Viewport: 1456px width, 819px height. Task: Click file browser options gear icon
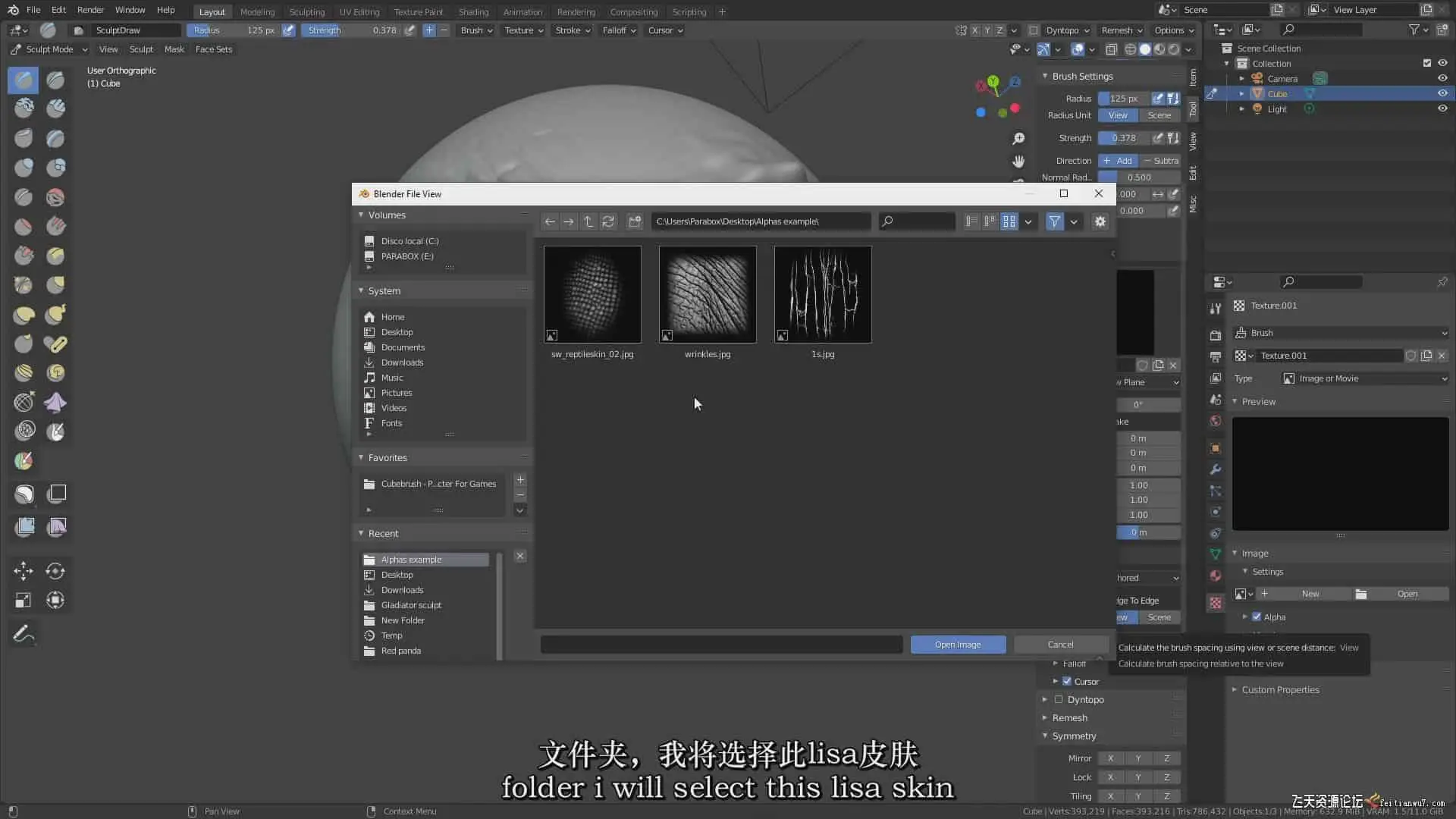[1100, 221]
